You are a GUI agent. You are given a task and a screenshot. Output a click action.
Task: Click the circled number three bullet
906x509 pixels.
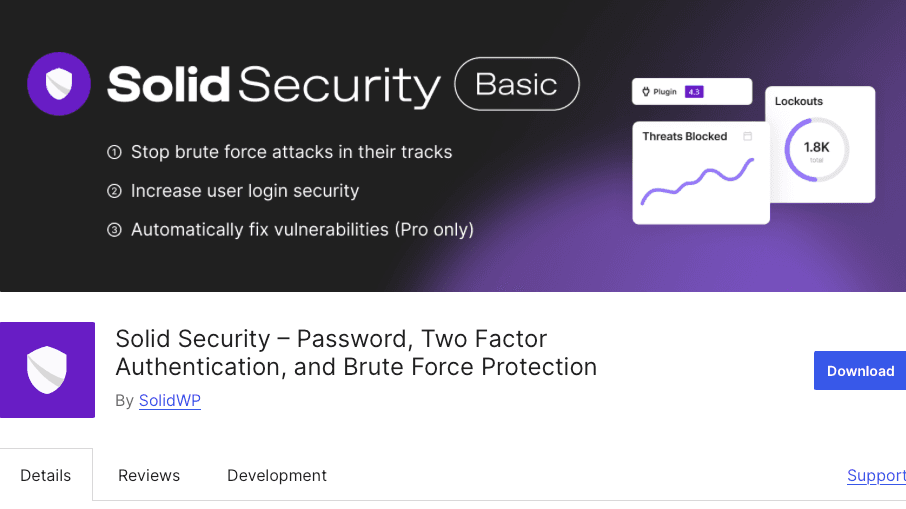pos(114,230)
